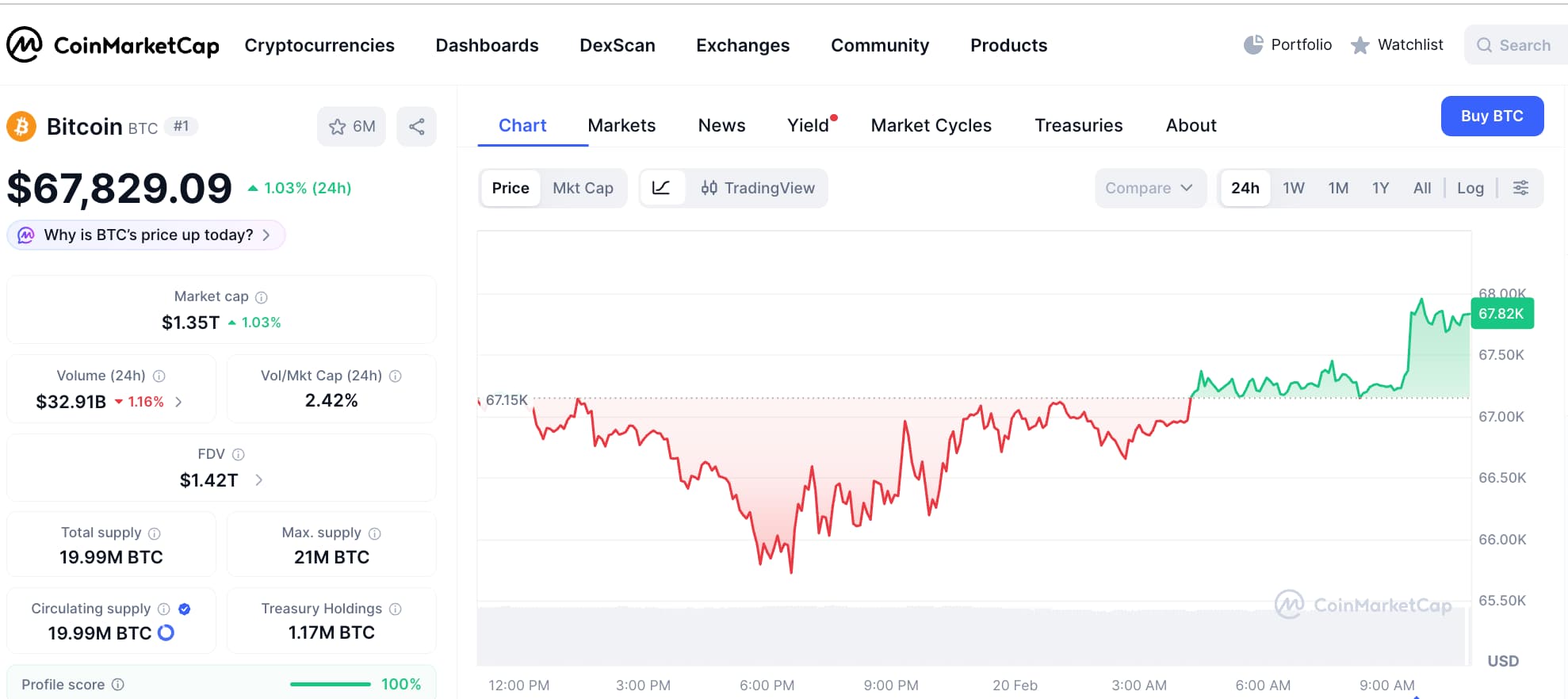Click the 1.17M BTC treasury value
This screenshot has height=699, width=1568.
coord(331,632)
